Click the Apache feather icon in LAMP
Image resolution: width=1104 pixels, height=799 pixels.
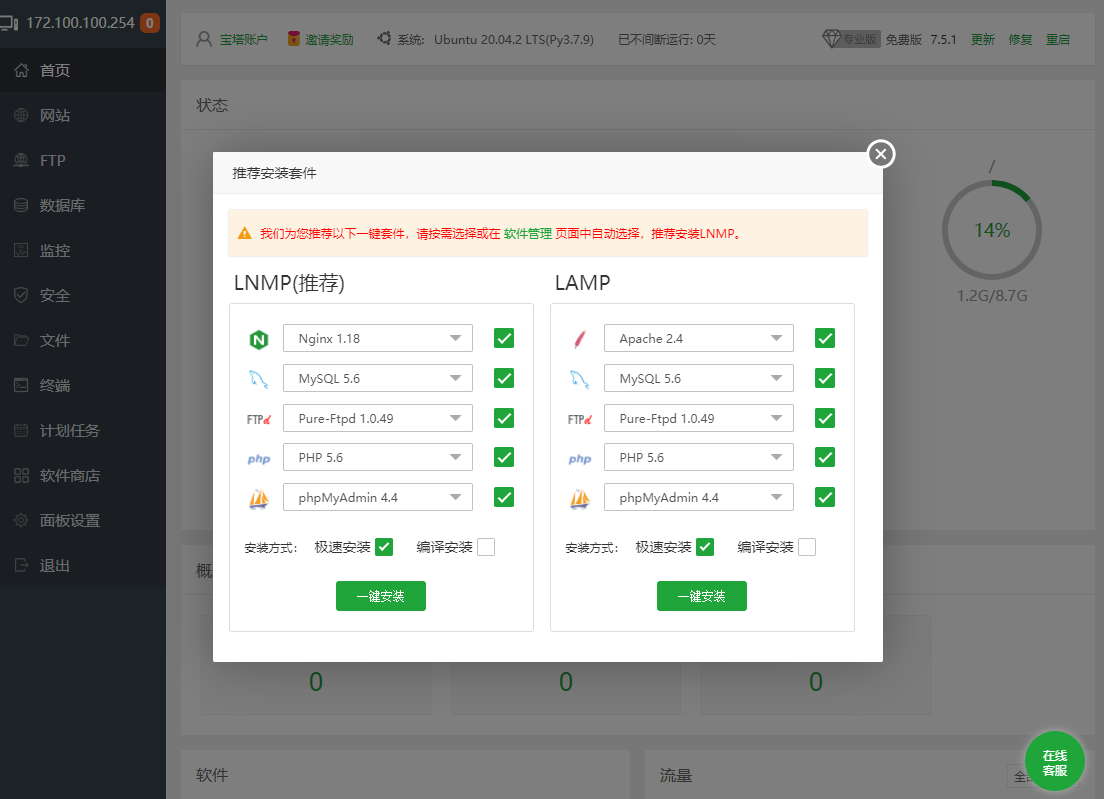[x=580, y=339]
